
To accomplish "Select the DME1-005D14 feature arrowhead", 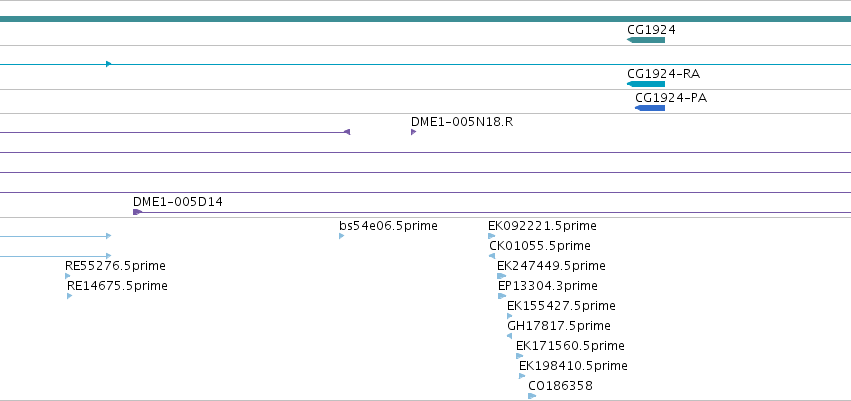I will click(x=137, y=212).
